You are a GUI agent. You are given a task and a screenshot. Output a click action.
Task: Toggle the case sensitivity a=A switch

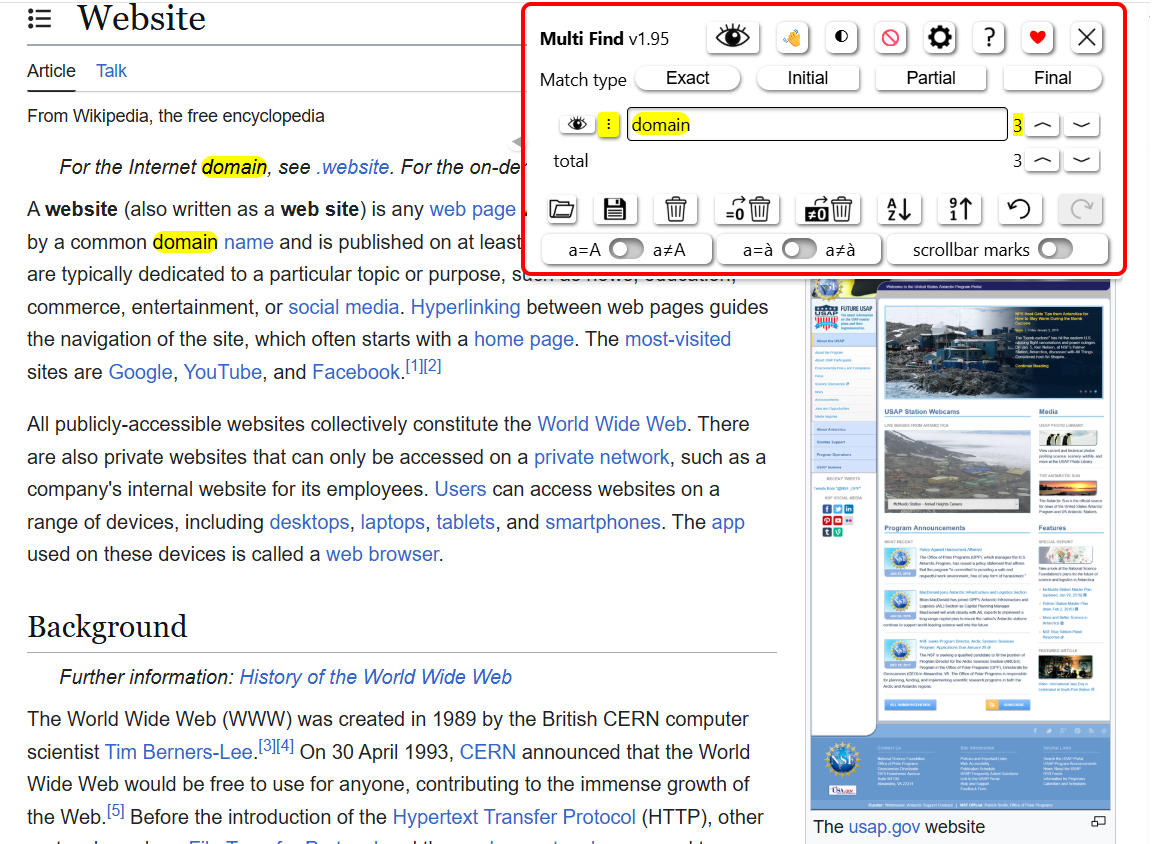(627, 250)
